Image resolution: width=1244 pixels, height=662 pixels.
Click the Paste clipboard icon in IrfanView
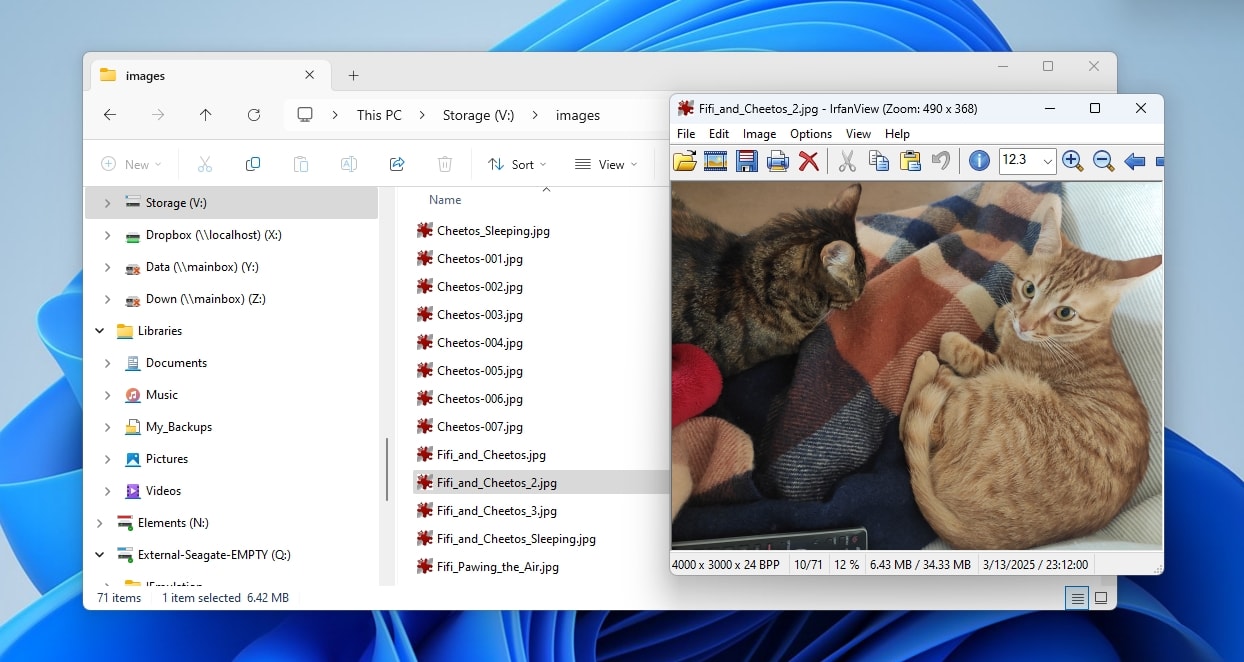coord(910,161)
